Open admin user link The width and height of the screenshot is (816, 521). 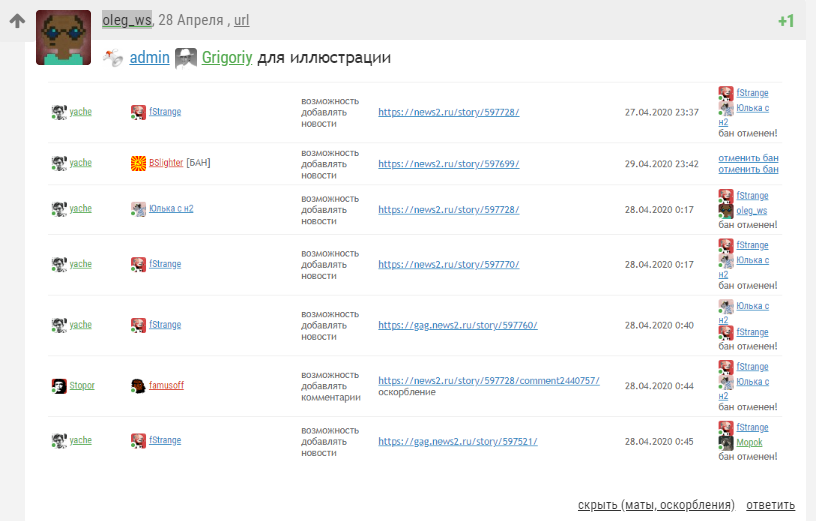[149, 57]
